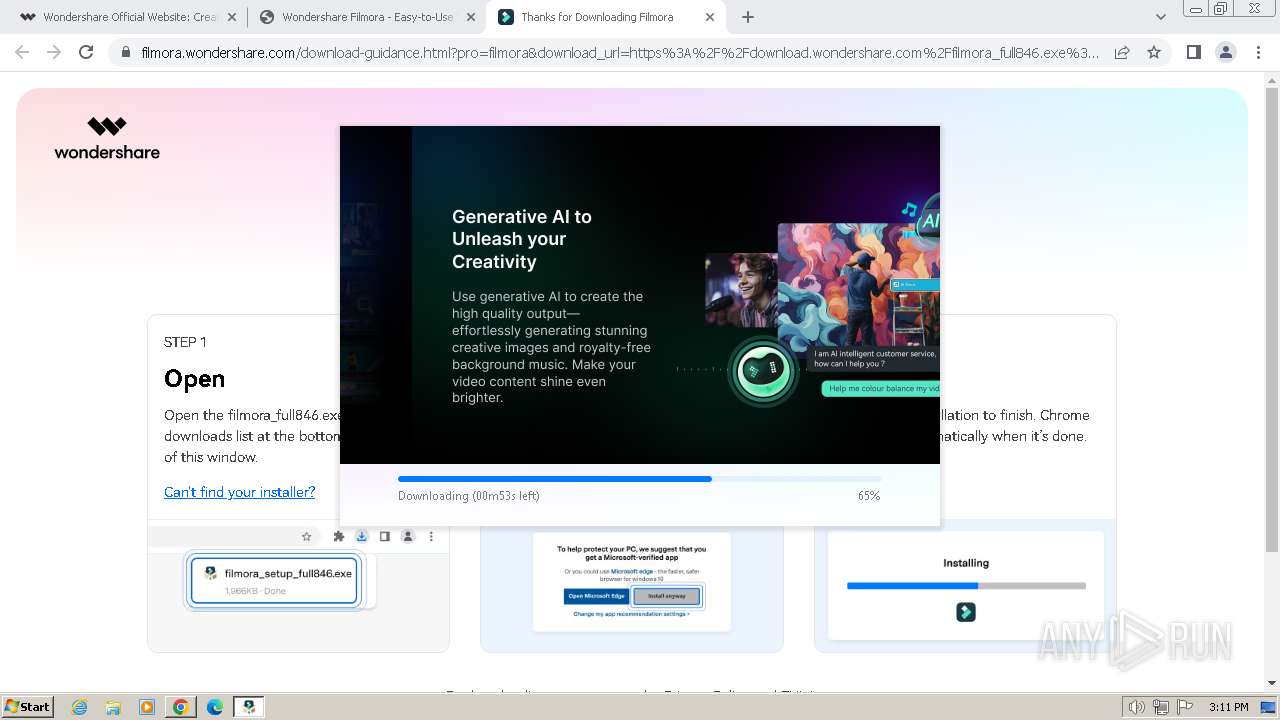Click the taskbar clock 3:11 PM
The image size is (1280, 720).
[x=1228, y=707]
